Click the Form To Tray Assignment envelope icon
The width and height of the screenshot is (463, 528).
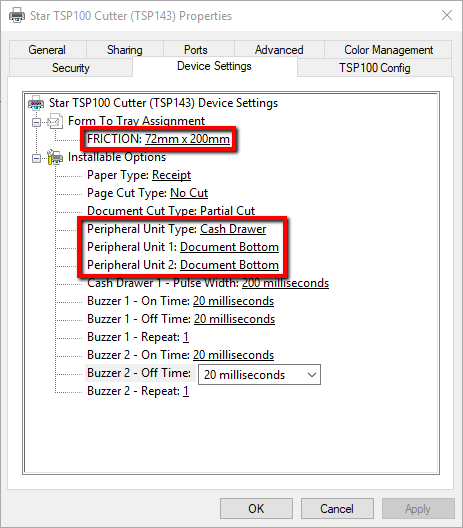55,121
